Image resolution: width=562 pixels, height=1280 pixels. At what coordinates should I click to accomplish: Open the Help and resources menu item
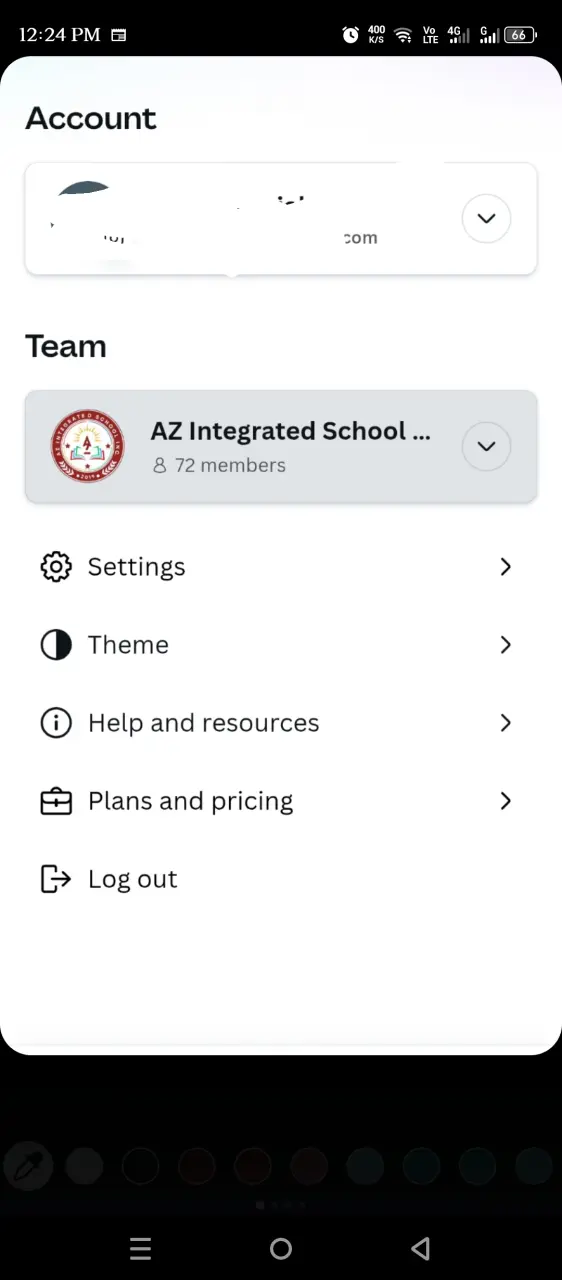(x=281, y=723)
